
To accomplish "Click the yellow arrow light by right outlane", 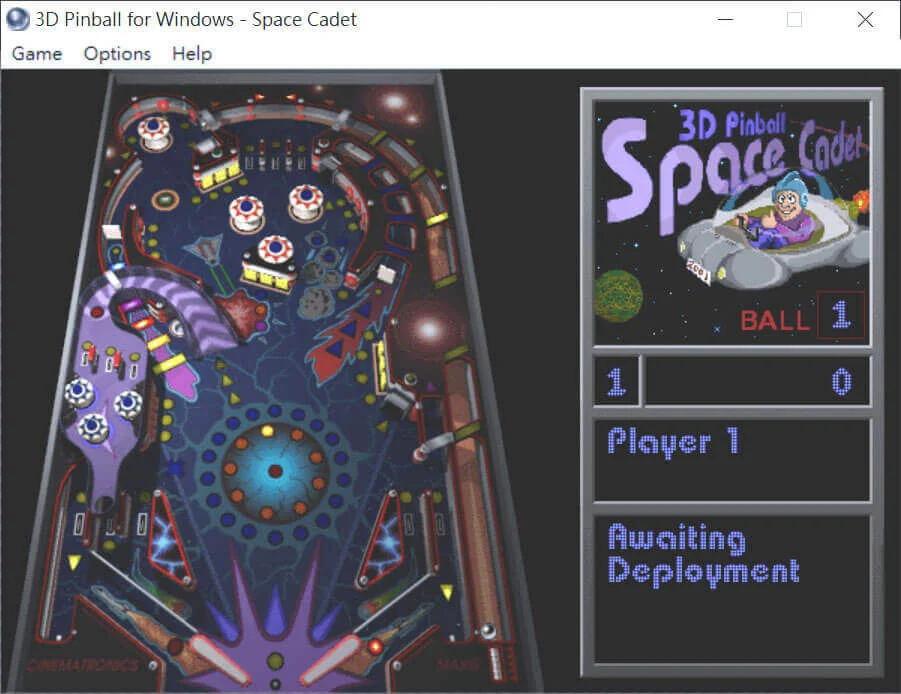I will 447,592.
